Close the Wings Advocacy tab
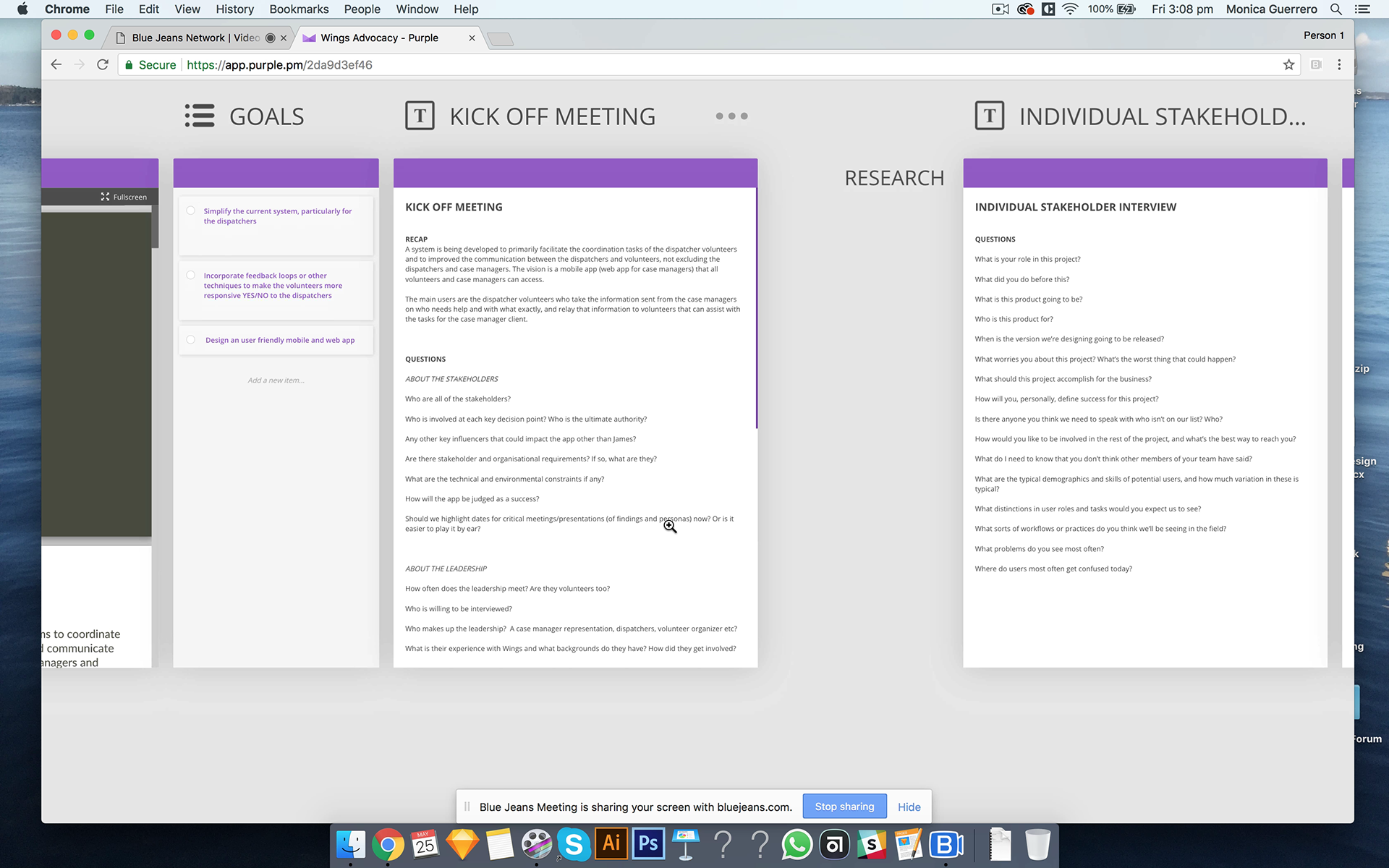 tap(472, 38)
